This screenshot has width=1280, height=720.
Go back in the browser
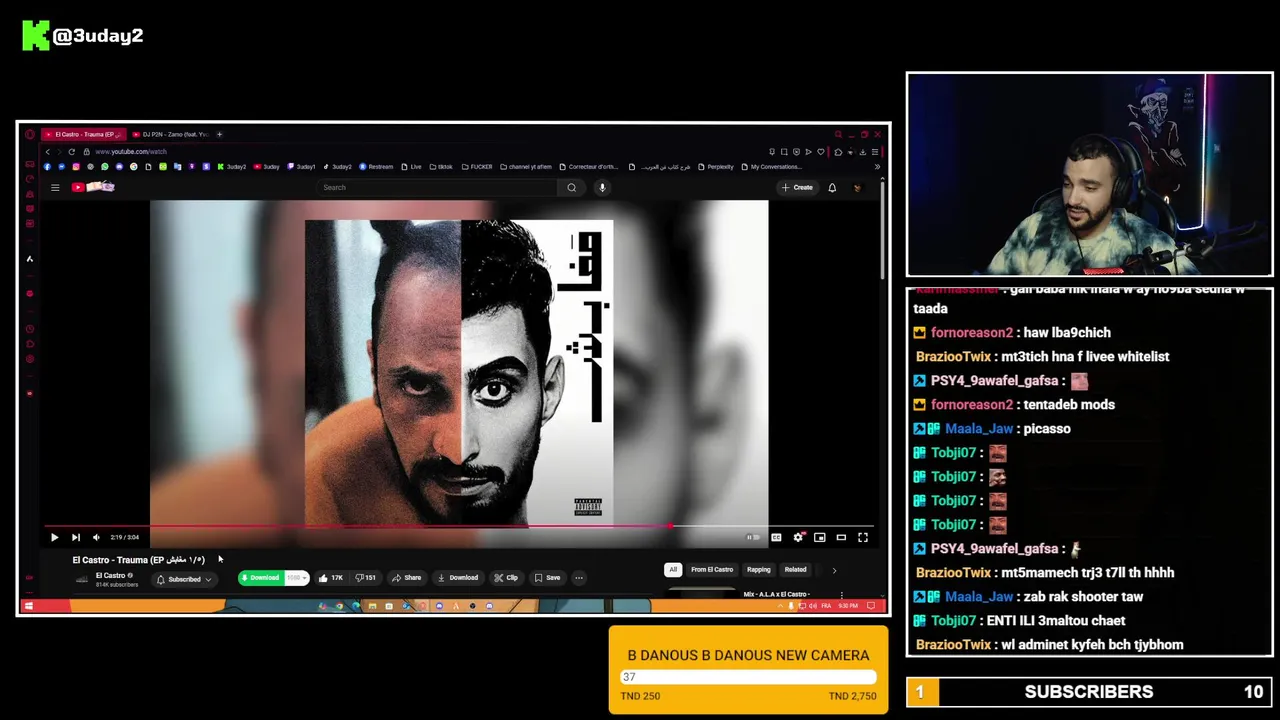pos(47,152)
